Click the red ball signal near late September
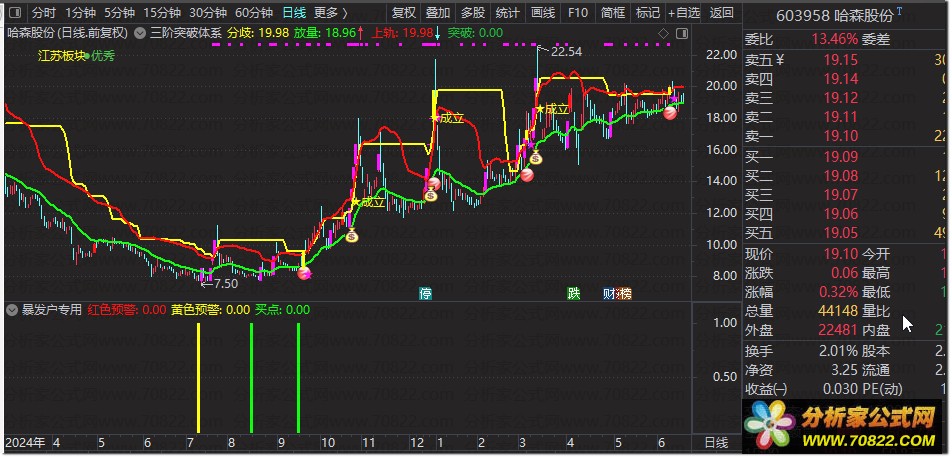The width and height of the screenshot is (952, 457). pyautogui.click(x=304, y=273)
